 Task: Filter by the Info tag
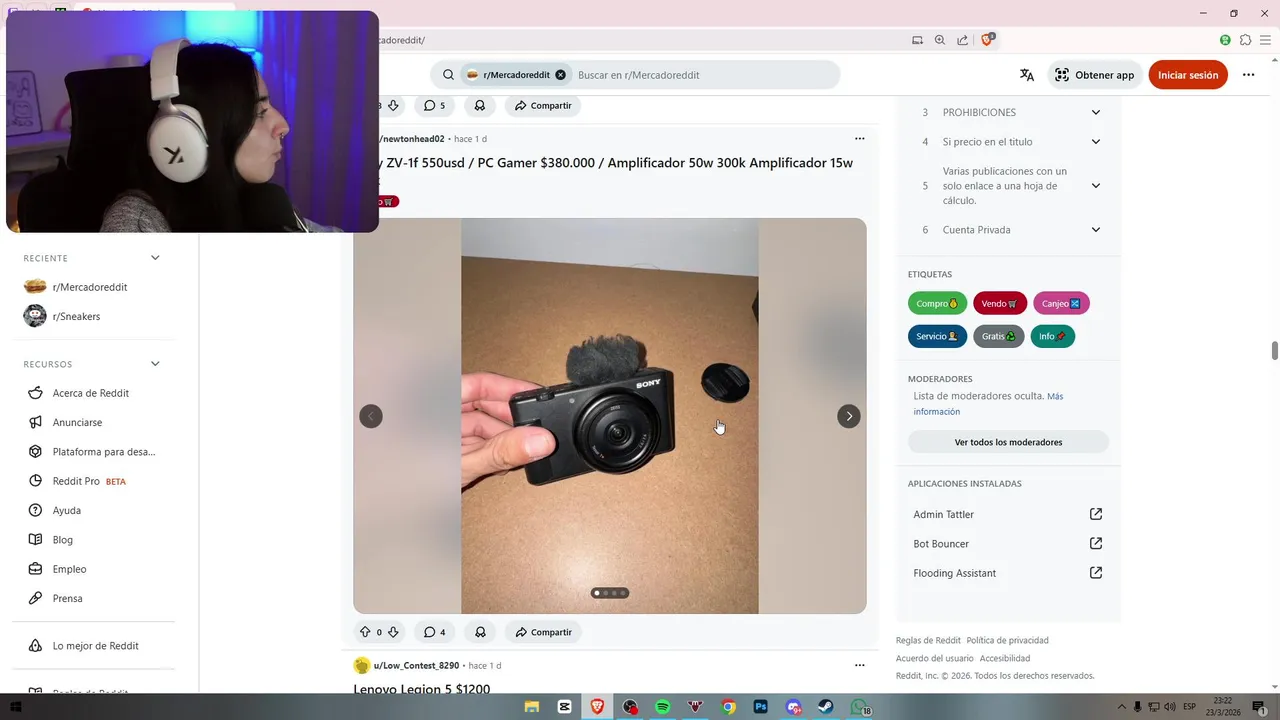tap(1052, 336)
